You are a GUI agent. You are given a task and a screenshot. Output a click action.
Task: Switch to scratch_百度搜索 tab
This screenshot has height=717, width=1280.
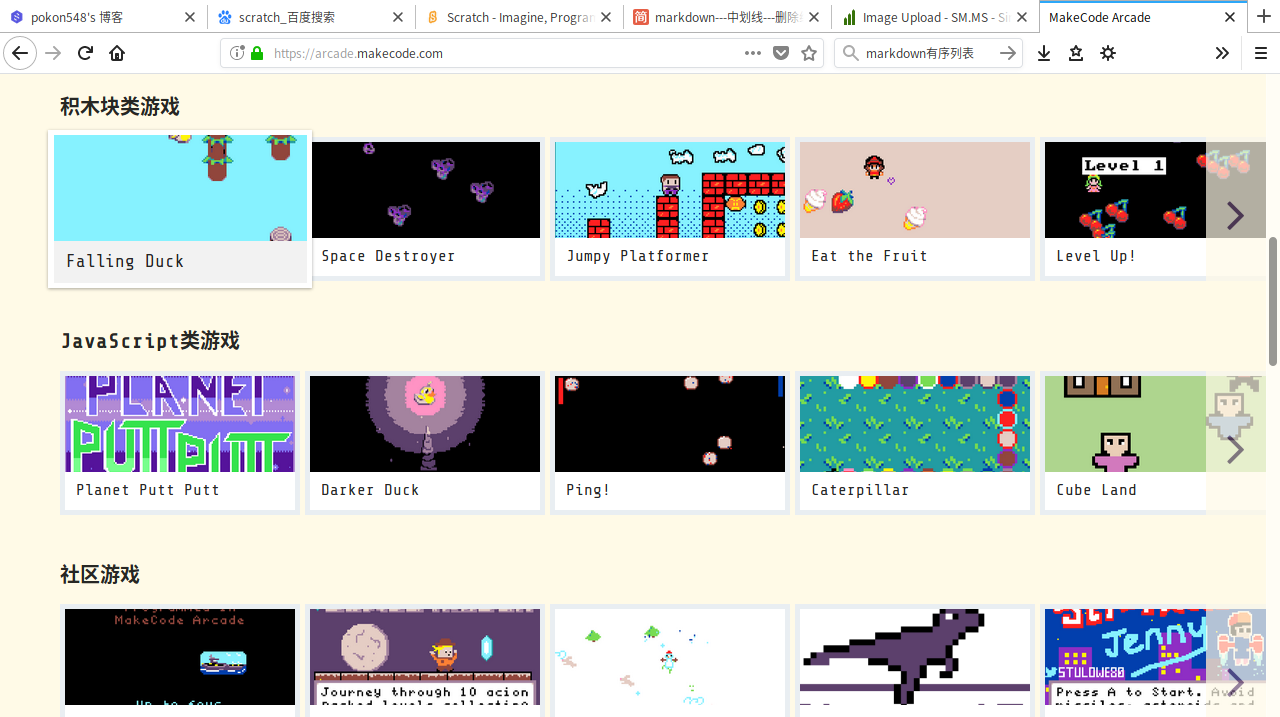[x=312, y=17]
